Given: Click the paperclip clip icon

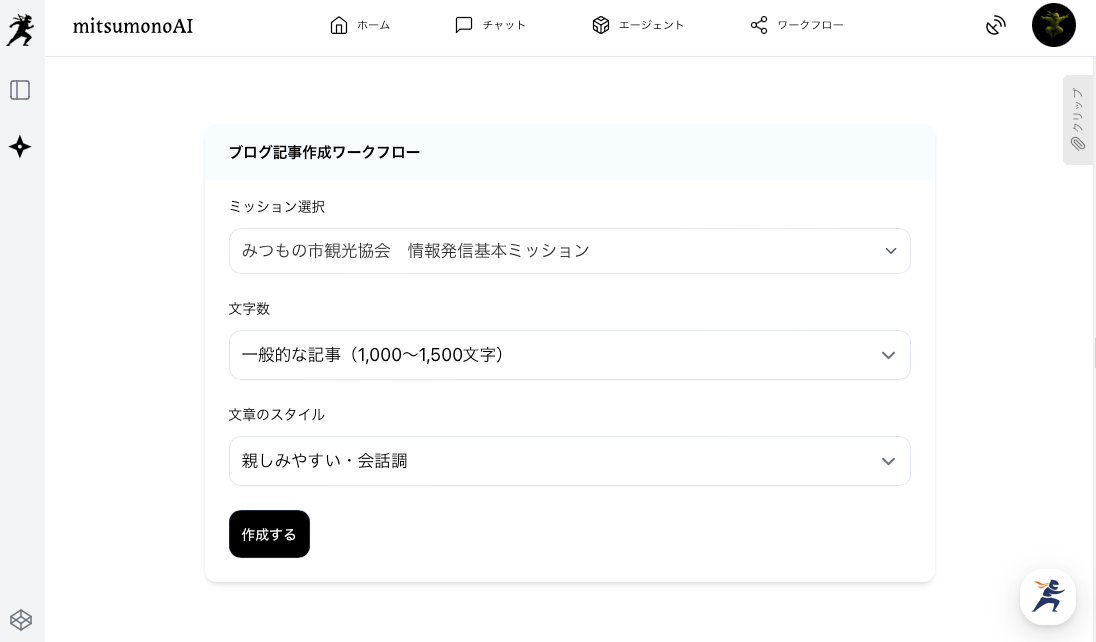Looking at the screenshot, I should (x=1078, y=144).
